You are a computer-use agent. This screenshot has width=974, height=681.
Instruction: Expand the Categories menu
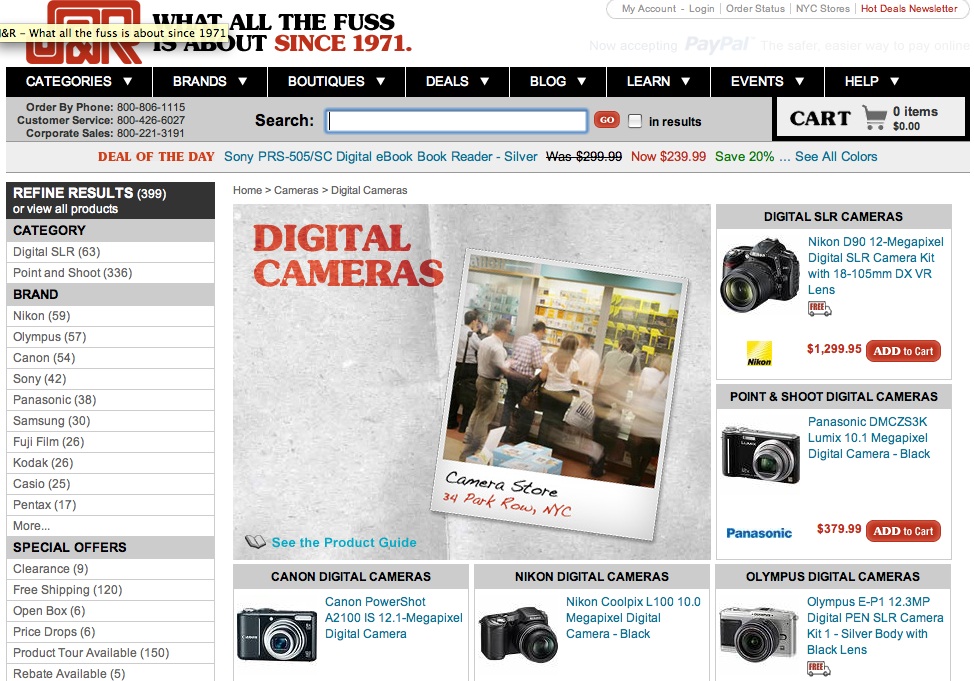click(x=79, y=81)
